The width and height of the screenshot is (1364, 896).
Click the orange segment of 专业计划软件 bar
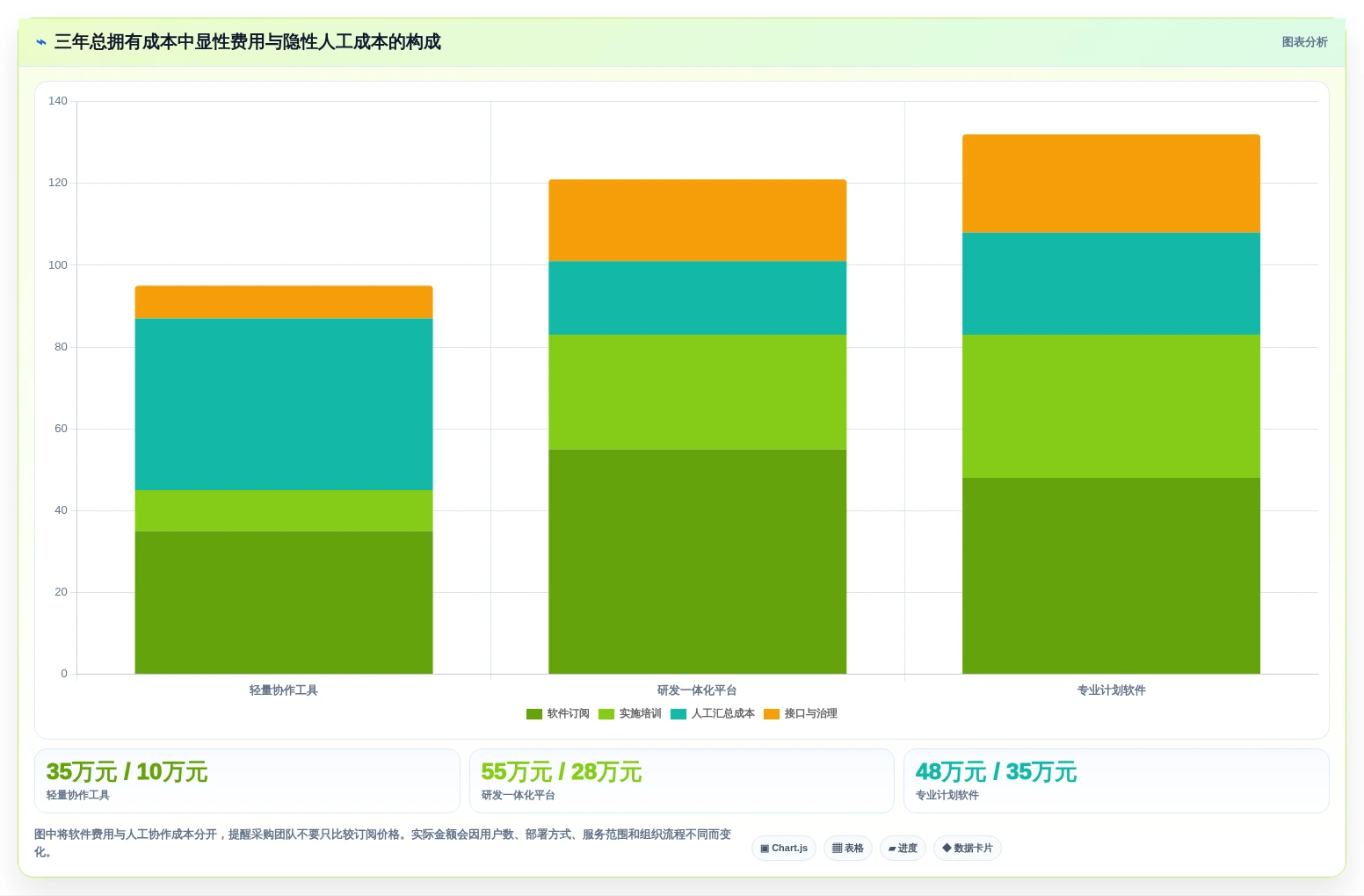(x=1112, y=184)
